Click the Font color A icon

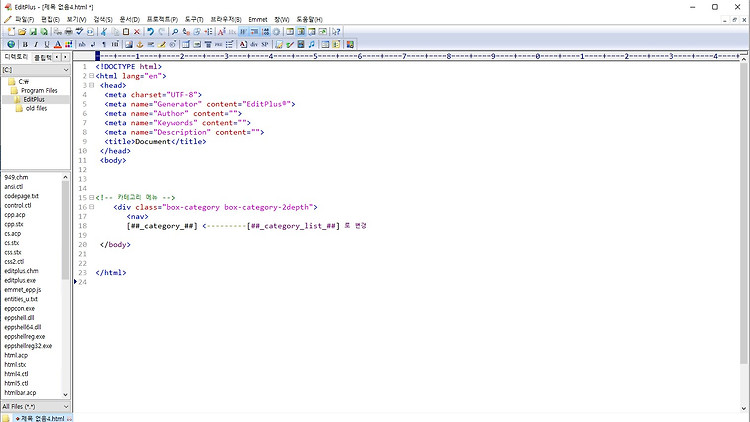point(57,44)
